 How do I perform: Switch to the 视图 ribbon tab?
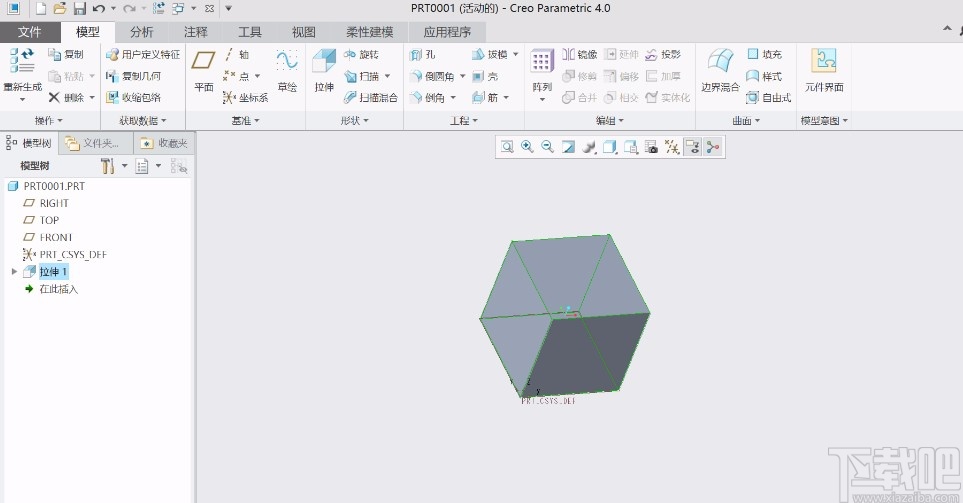pyautogui.click(x=303, y=32)
